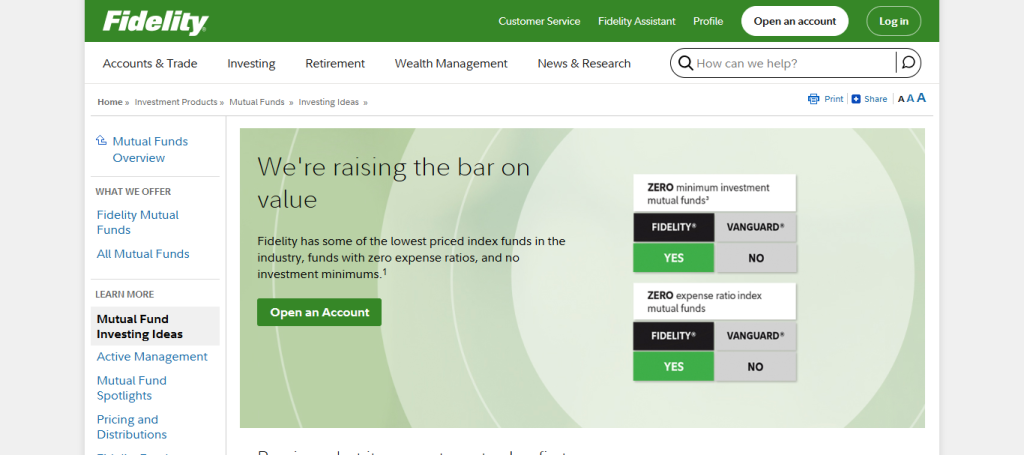The height and width of the screenshot is (455, 1024).
Task: Open Investing Ideas breadcrumb
Action: [x=328, y=102]
